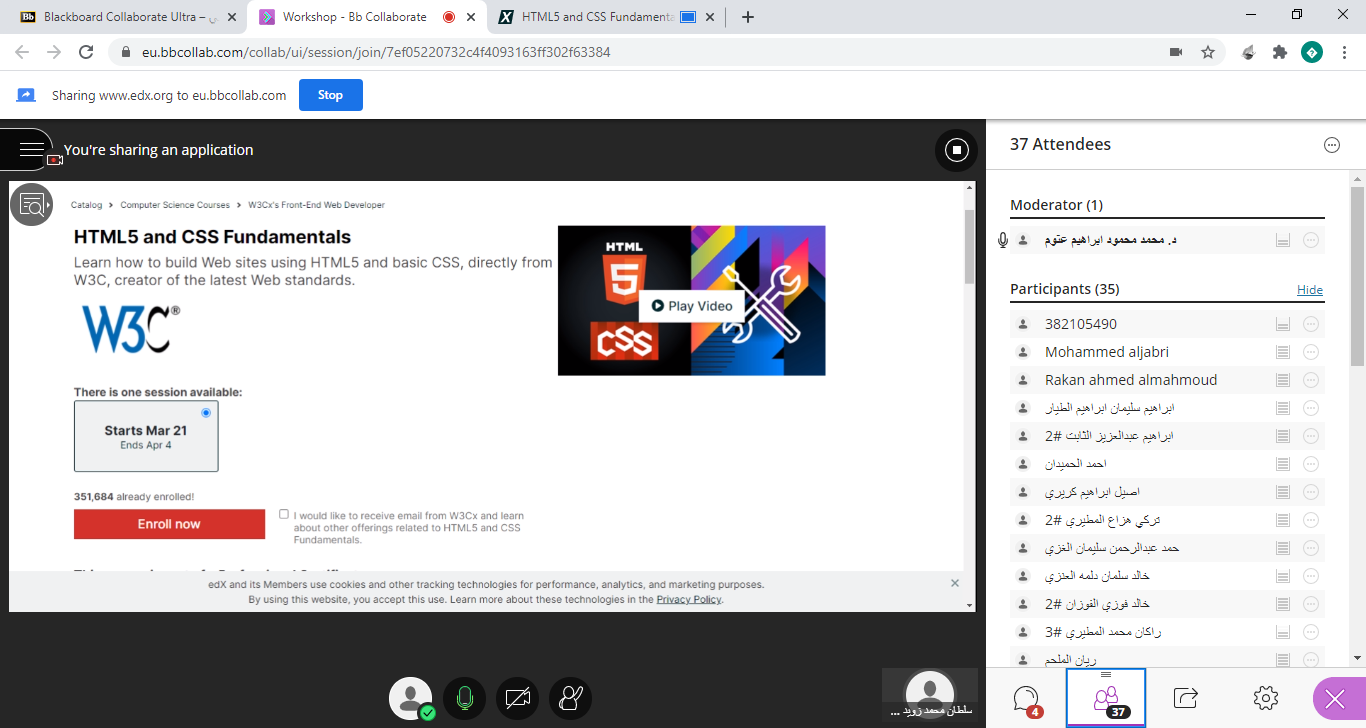Close the Collaborate panel with purple X
The height and width of the screenshot is (728, 1366).
(x=1335, y=699)
